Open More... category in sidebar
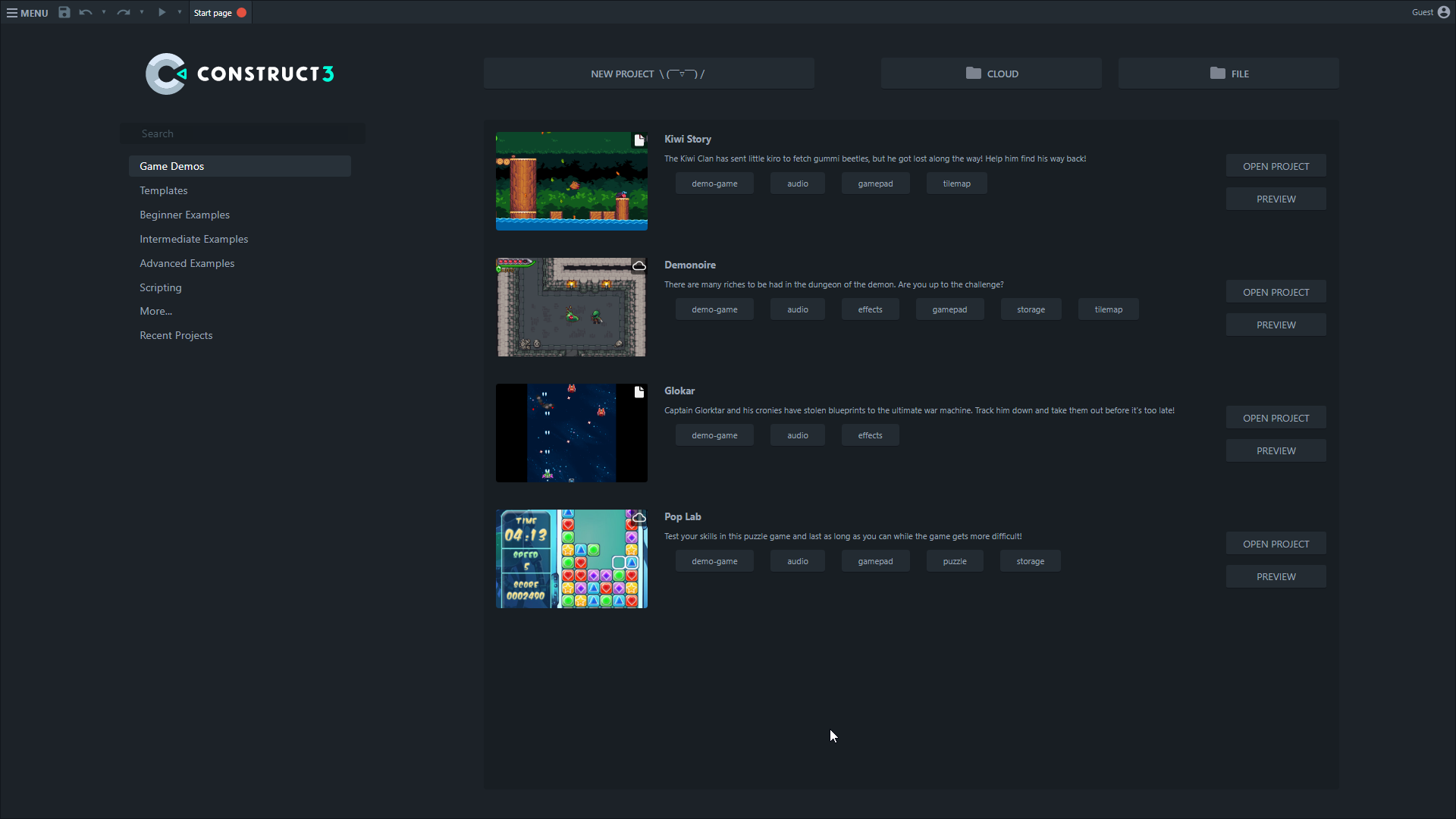The height and width of the screenshot is (819, 1456). click(155, 311)
